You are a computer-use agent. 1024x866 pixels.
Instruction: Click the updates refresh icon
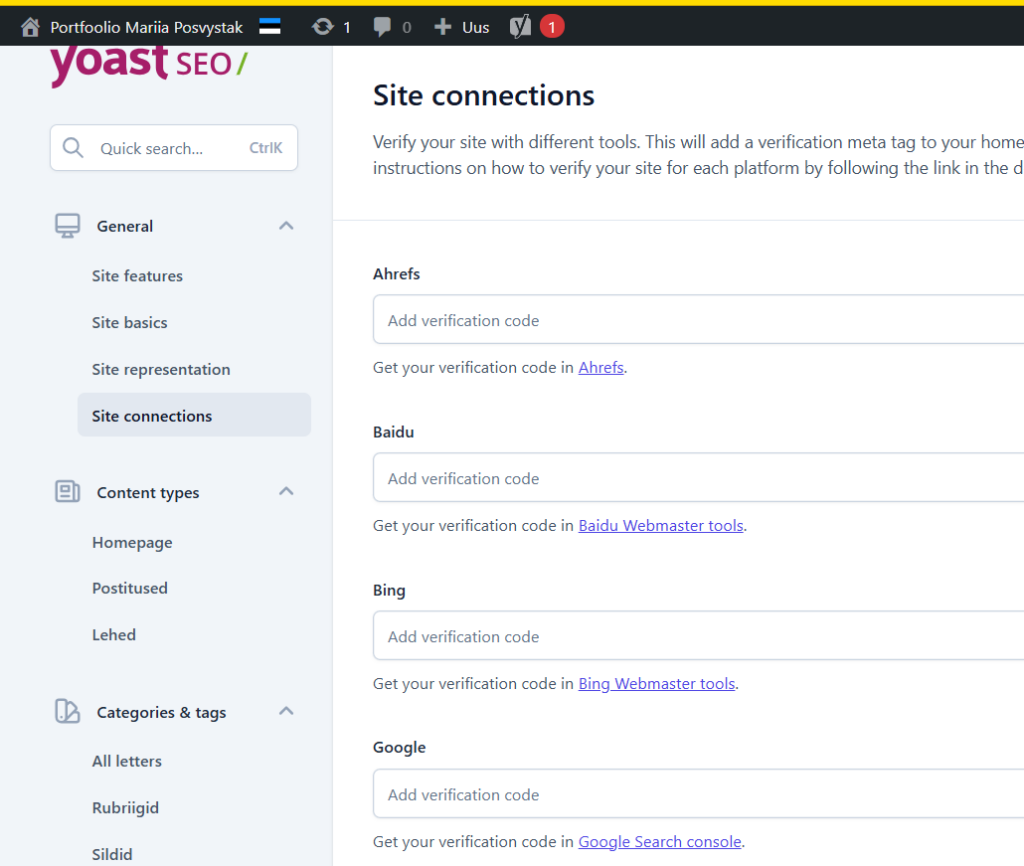(x=322, y=27)
